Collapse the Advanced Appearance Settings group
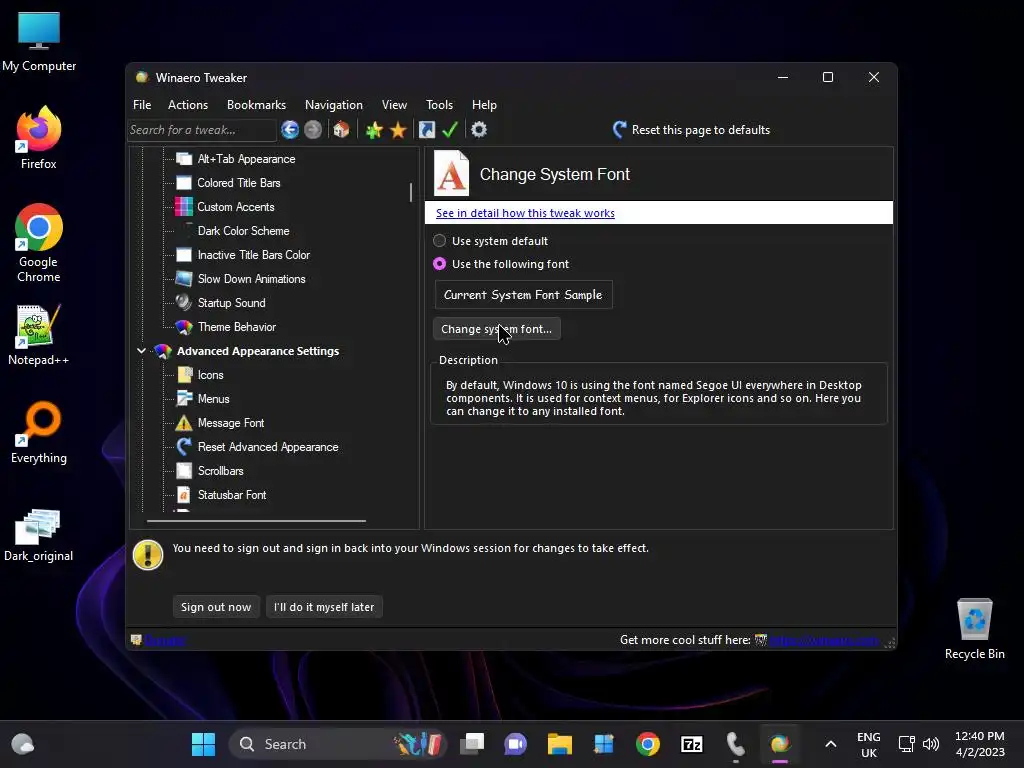Image resolution: width=1024 pixels, height=768 pixels. pyautogui.click(x=141, y=351)
